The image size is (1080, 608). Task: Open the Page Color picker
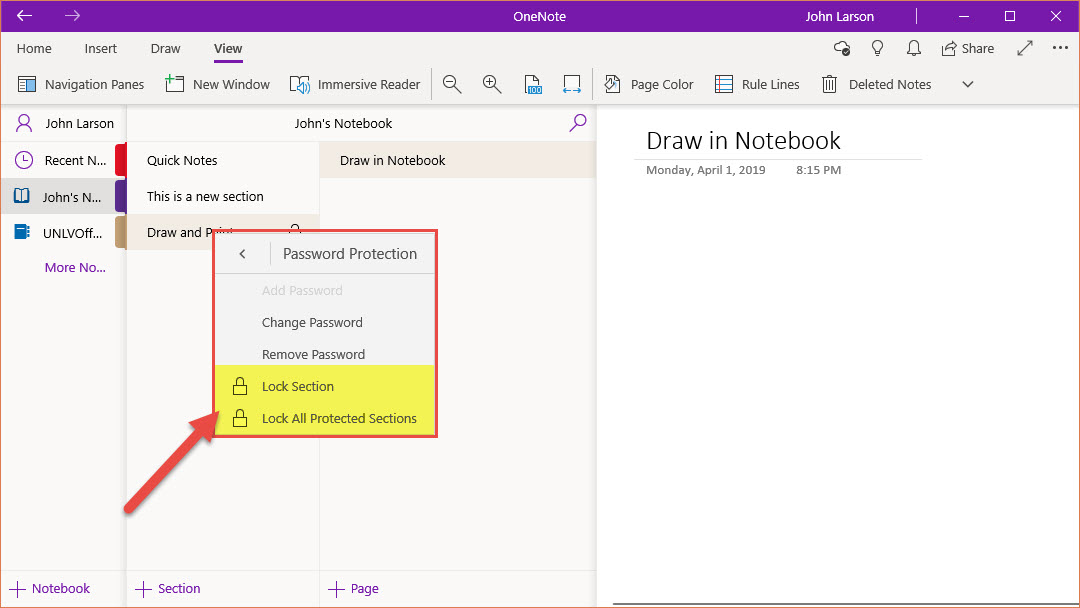coord(649,85)
